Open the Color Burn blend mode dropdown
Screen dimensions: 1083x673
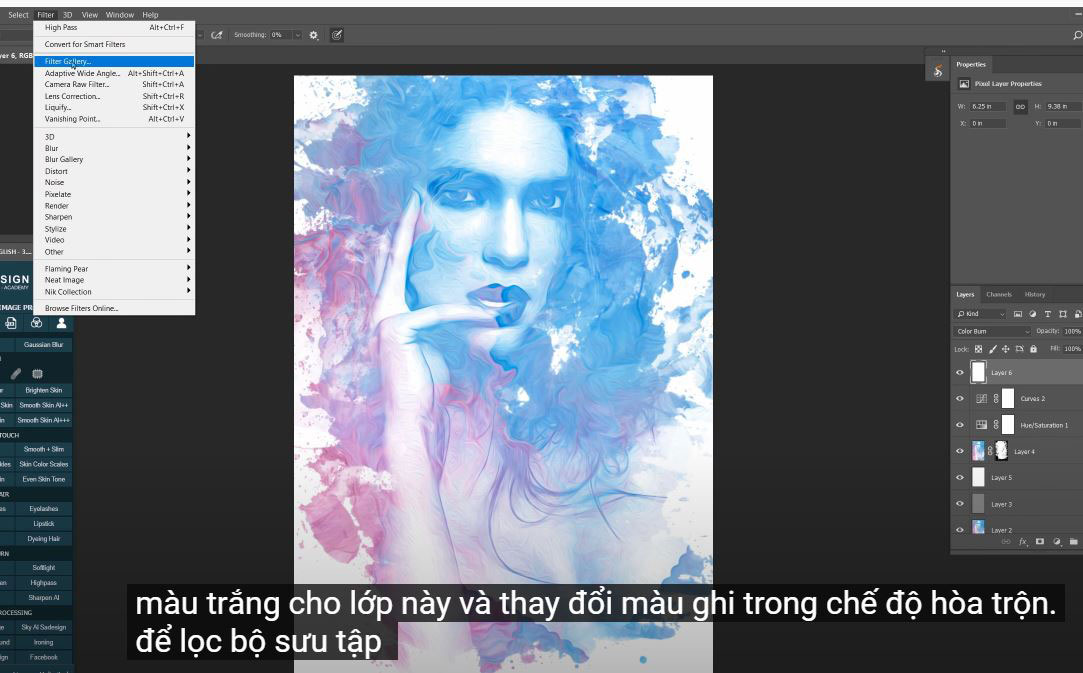coord(993,331)
